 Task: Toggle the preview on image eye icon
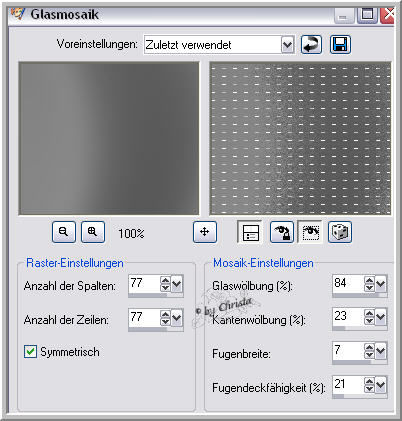point(311,232)
